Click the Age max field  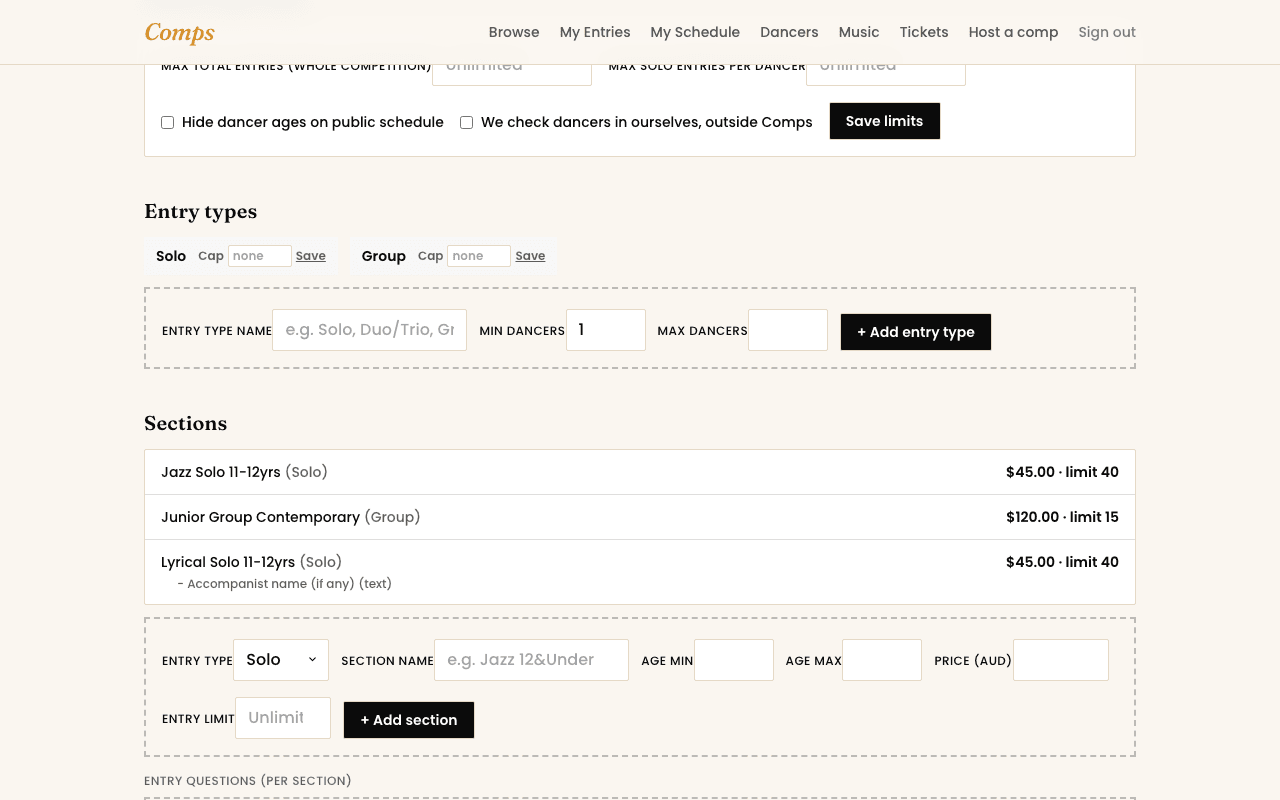tap(882, 660)
